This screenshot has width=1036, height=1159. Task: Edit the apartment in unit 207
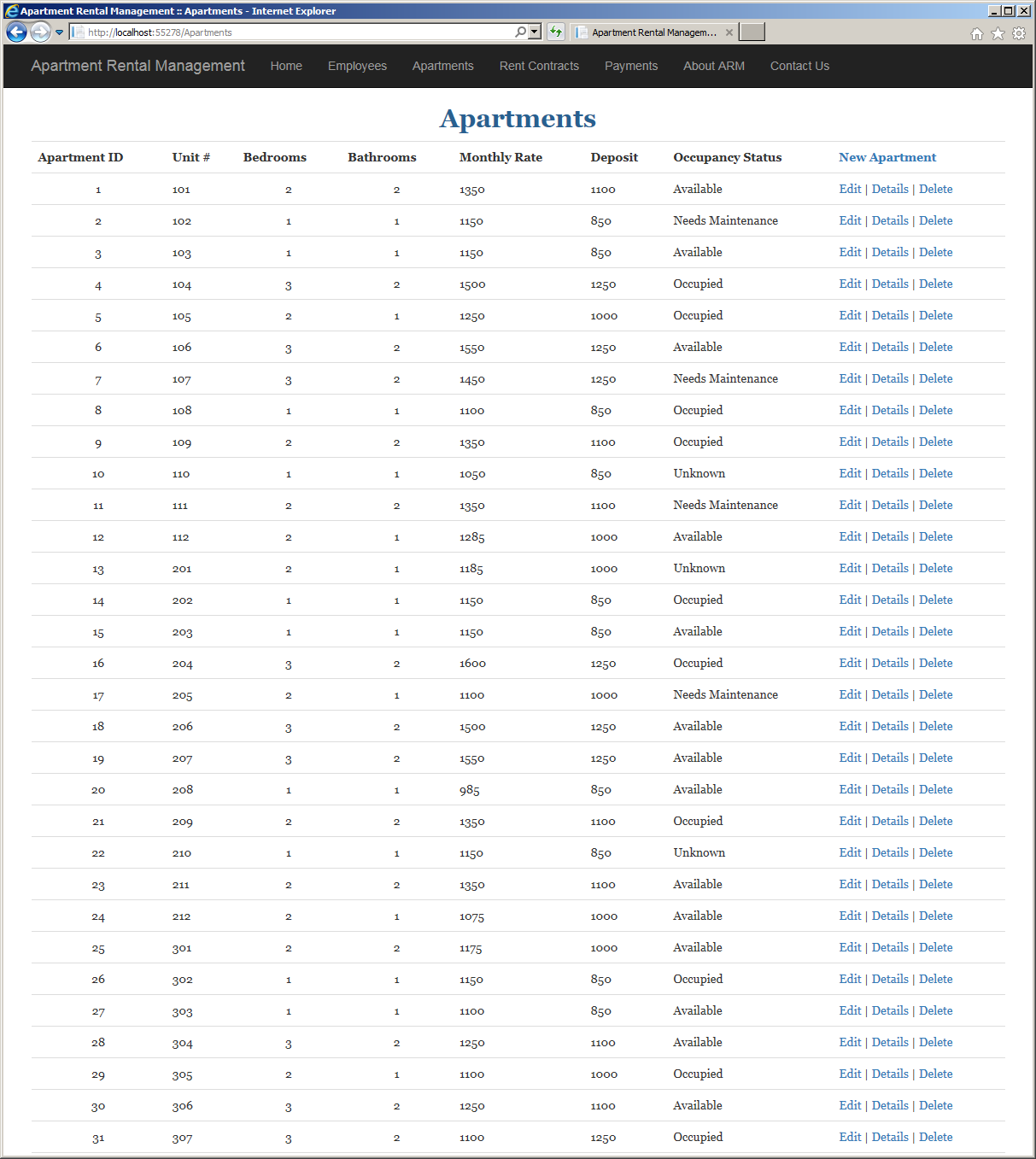click(x=850, y=758)
